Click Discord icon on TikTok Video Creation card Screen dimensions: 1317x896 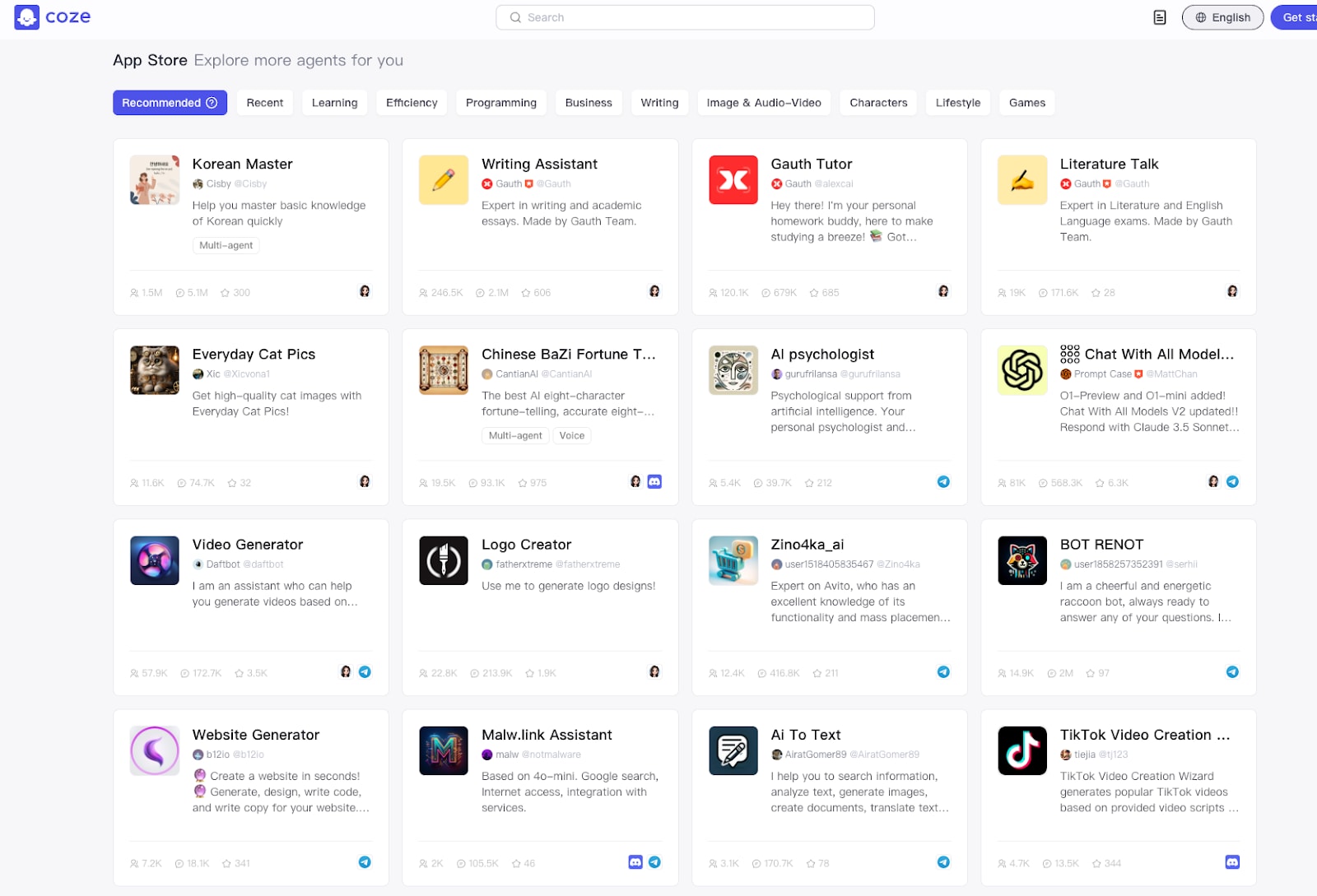coord(1232,862)
